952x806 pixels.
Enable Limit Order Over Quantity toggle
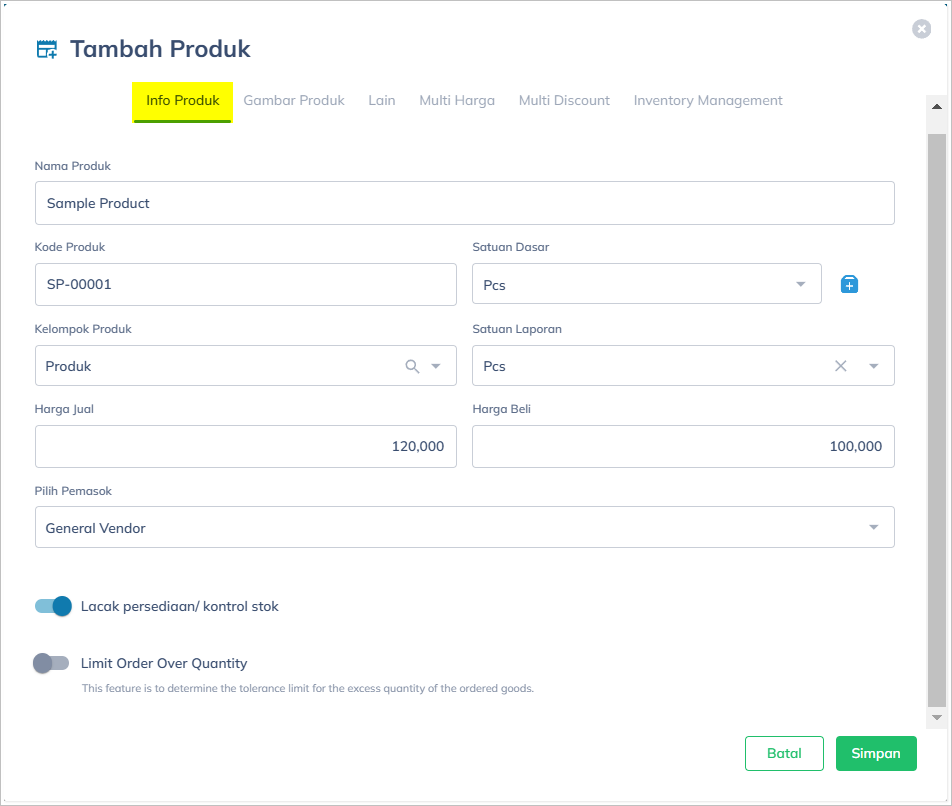pyautogui.click(x=51, y=663)
